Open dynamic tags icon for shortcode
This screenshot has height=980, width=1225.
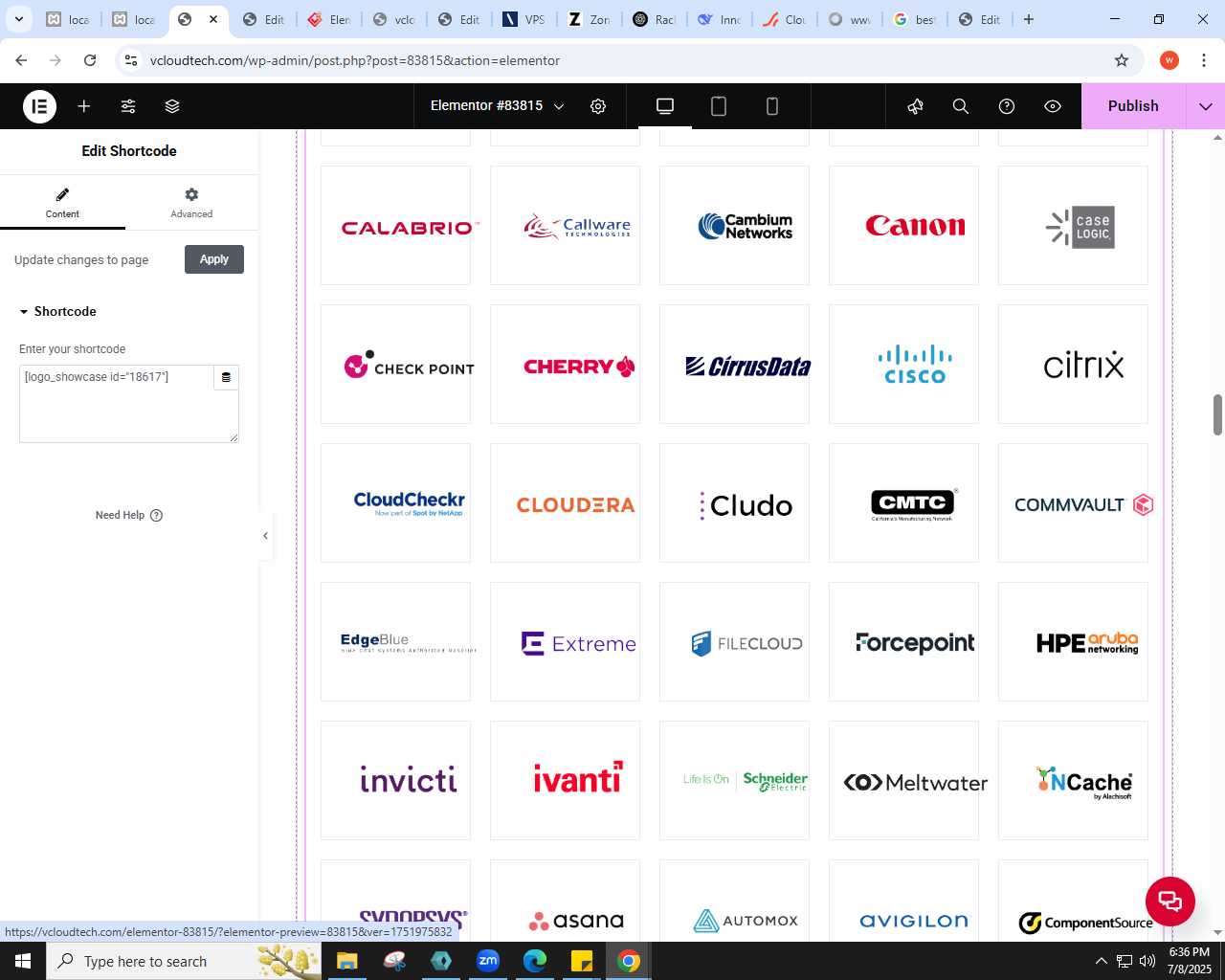(x=226, y=377)
